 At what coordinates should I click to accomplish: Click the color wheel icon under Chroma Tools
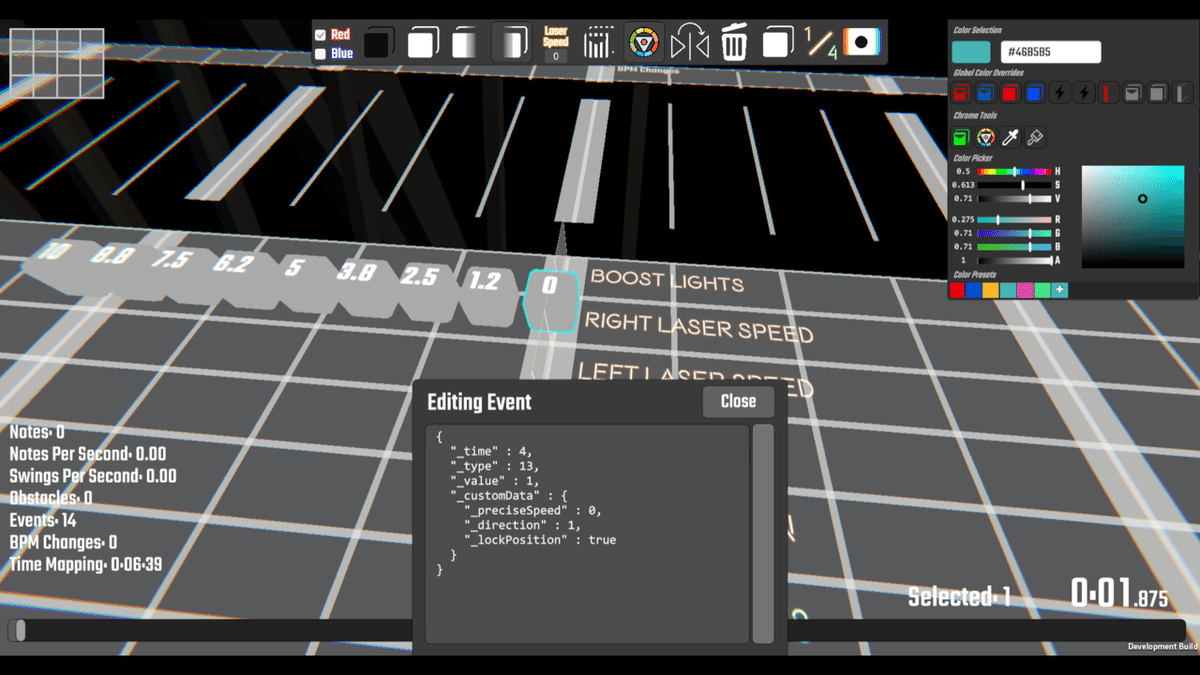[x=986, y=137]
